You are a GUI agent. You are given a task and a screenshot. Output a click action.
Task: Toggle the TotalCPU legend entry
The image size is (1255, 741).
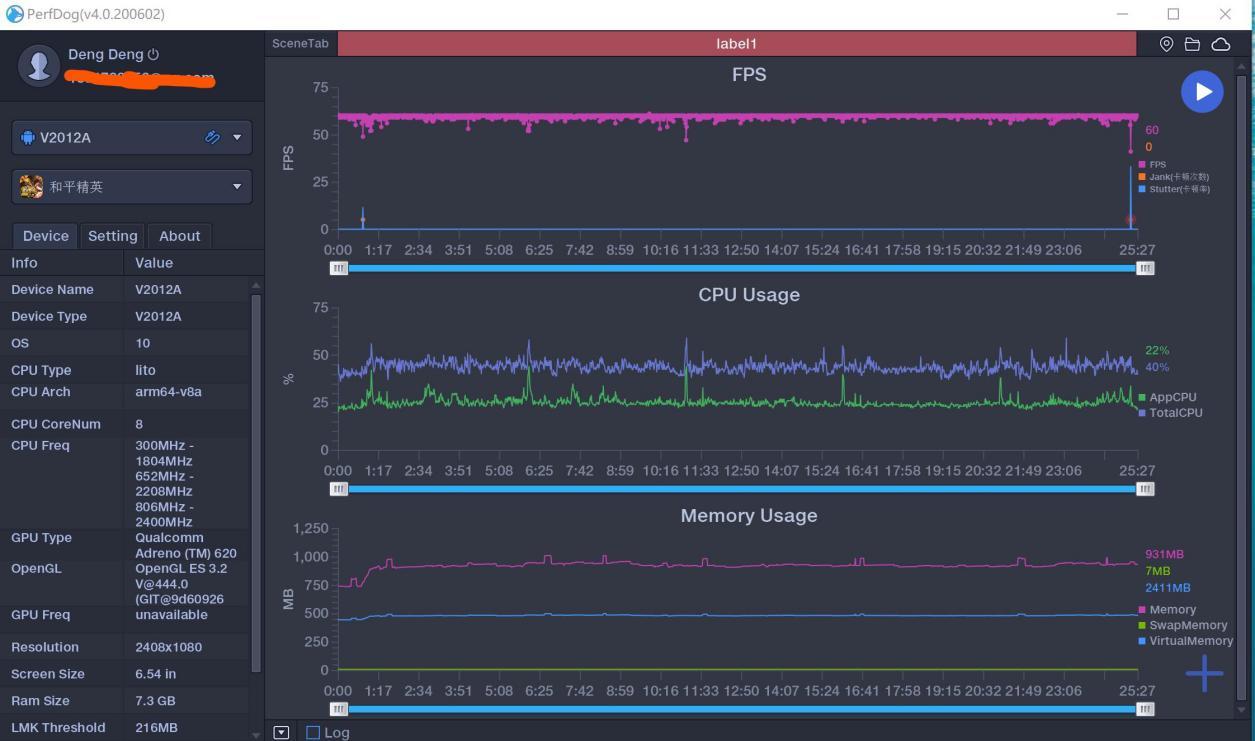coord(1170,413)
